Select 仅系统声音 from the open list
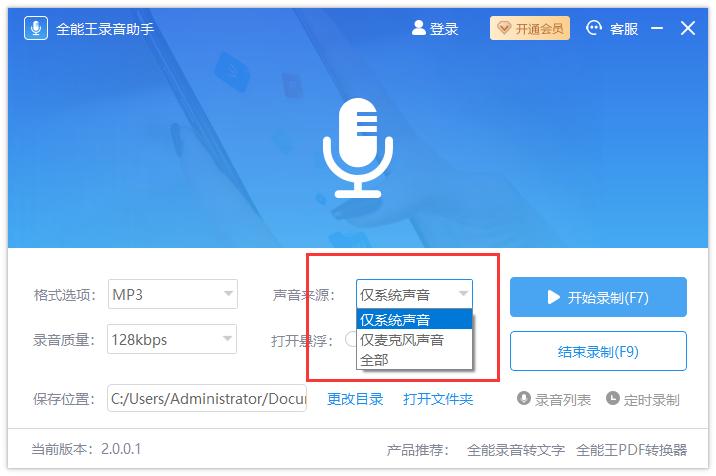716x476 pixels. [x=414, y=320]
